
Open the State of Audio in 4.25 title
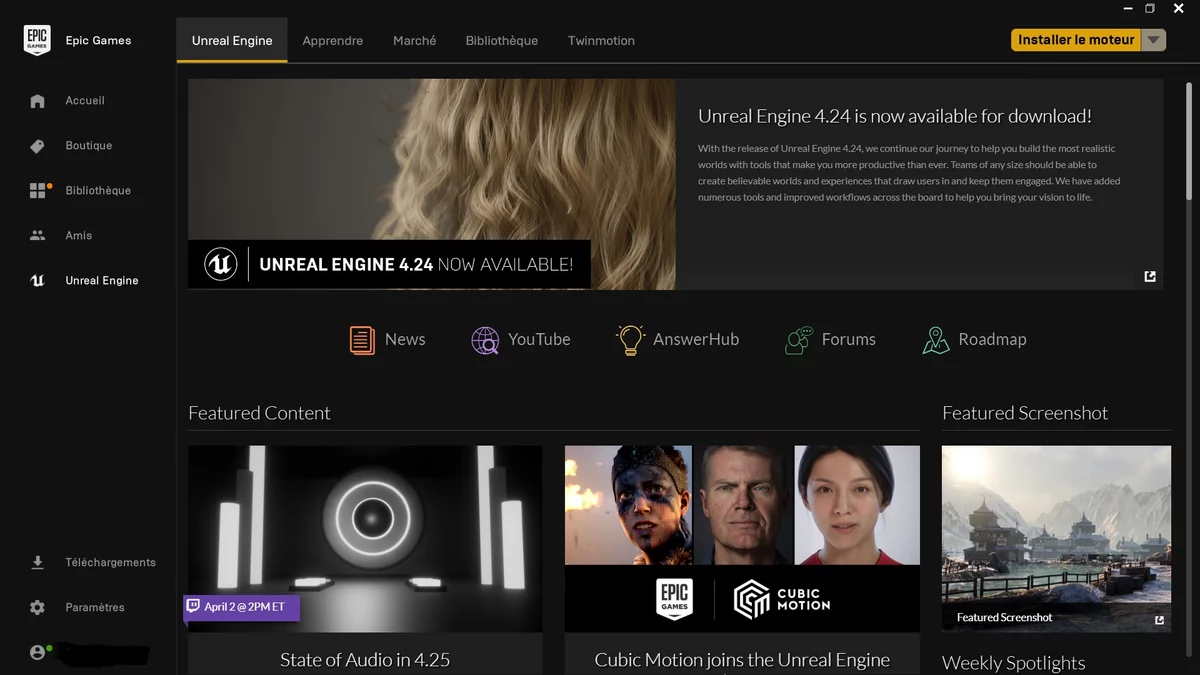click(365, 660)
